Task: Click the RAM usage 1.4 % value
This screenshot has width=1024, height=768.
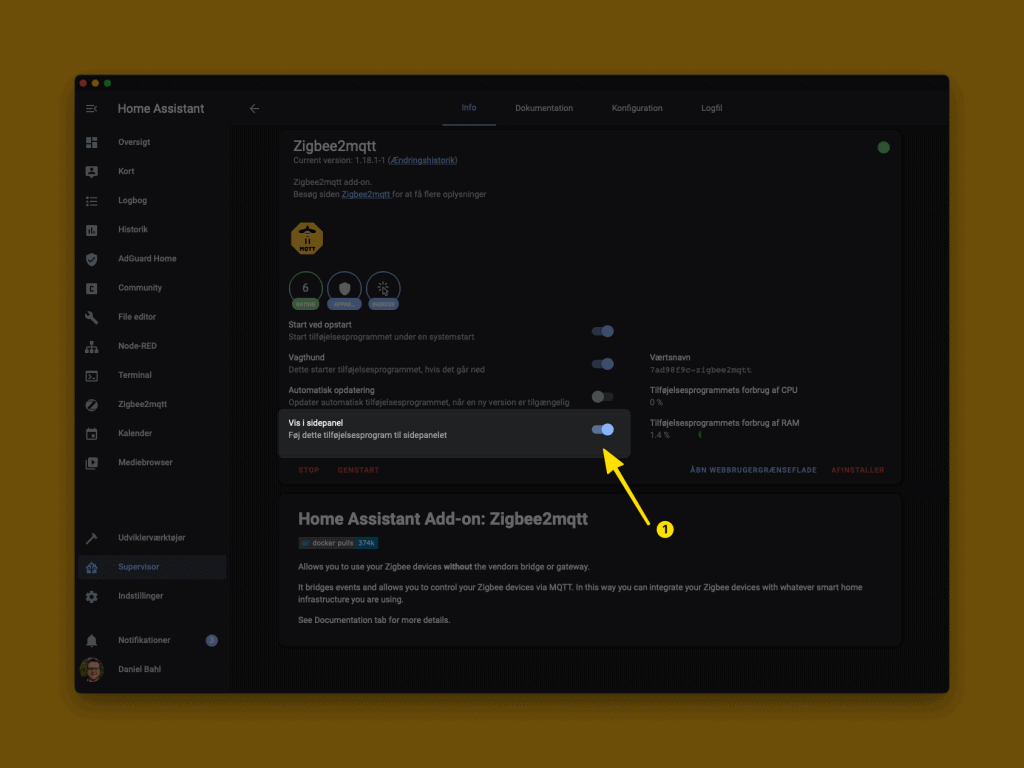Action: click(660, 435)
